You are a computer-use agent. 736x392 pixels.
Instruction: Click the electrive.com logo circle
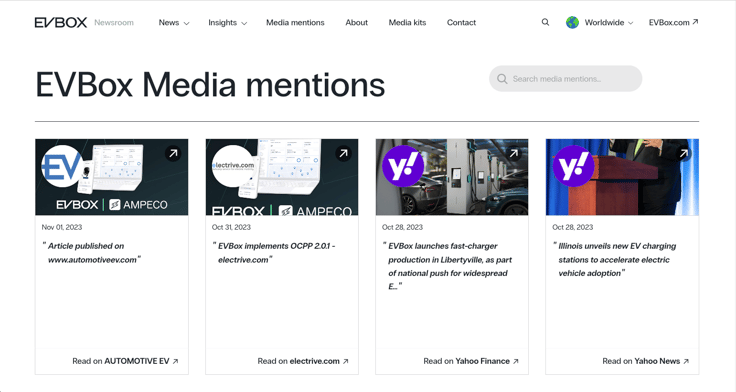point(233,166)
